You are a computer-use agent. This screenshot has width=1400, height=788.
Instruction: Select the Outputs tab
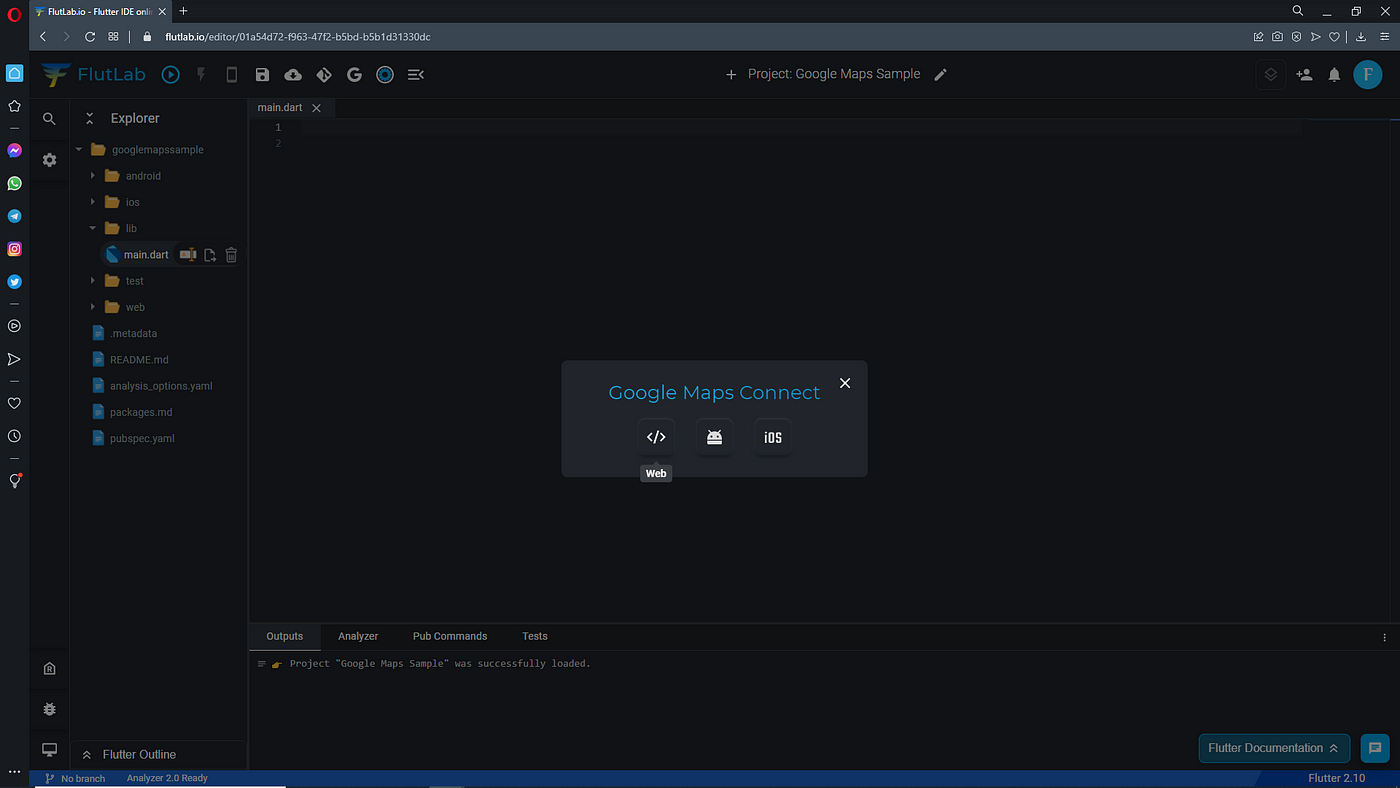coord(284,636)
